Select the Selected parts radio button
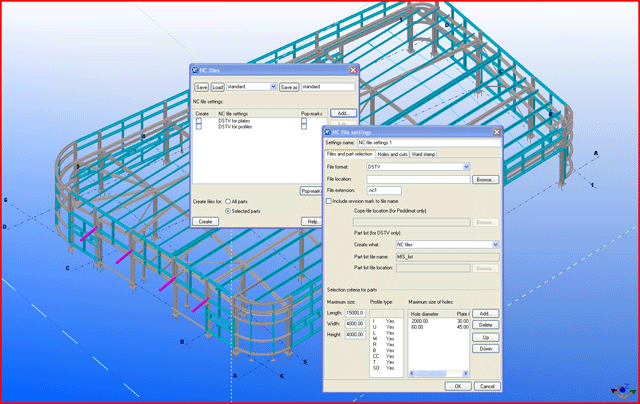 (x=228, y=211)
